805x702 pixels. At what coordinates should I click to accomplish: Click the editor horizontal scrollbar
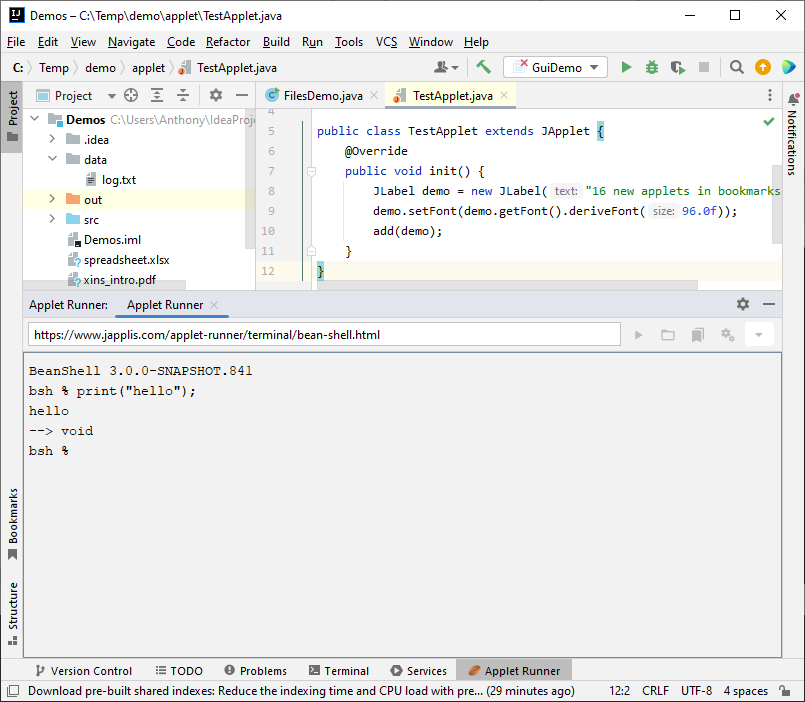tap(507, 285)
